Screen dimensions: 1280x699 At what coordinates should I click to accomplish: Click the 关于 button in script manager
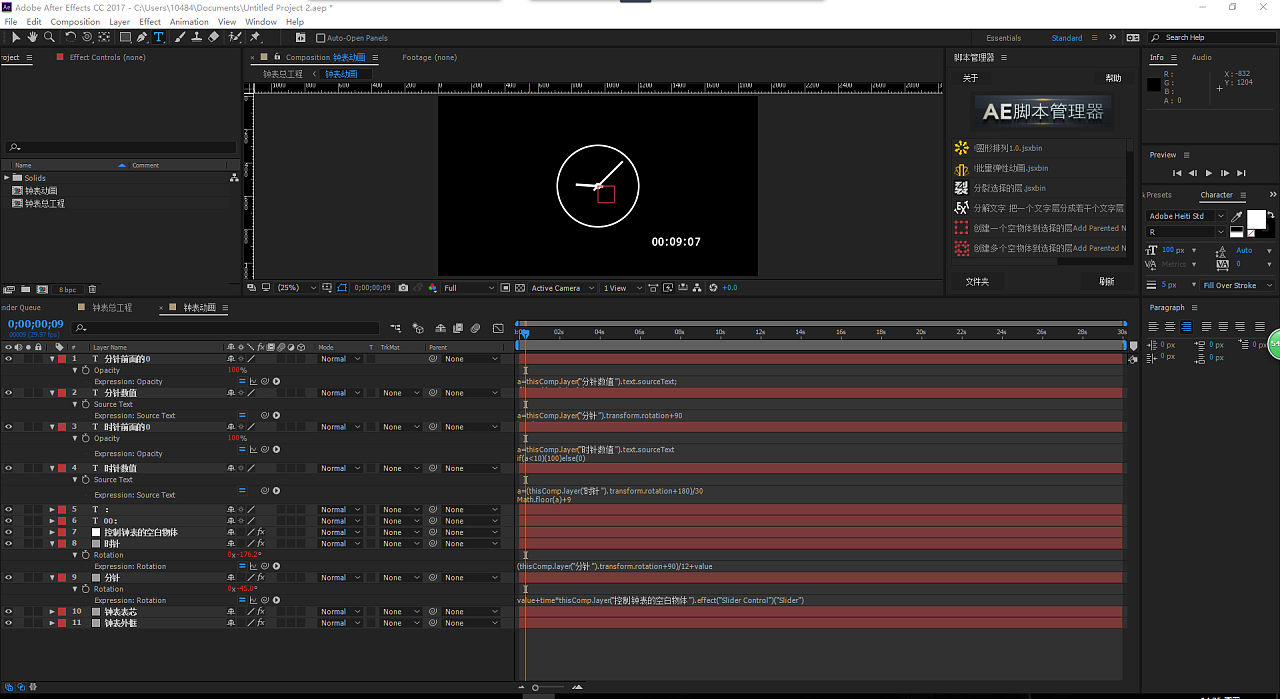[x=970, y=78]
